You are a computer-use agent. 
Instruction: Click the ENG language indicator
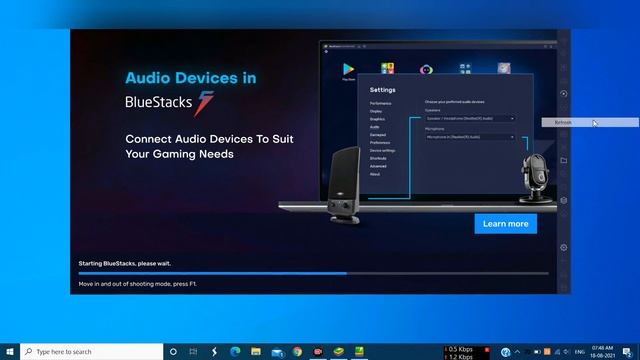pos(580,352)
